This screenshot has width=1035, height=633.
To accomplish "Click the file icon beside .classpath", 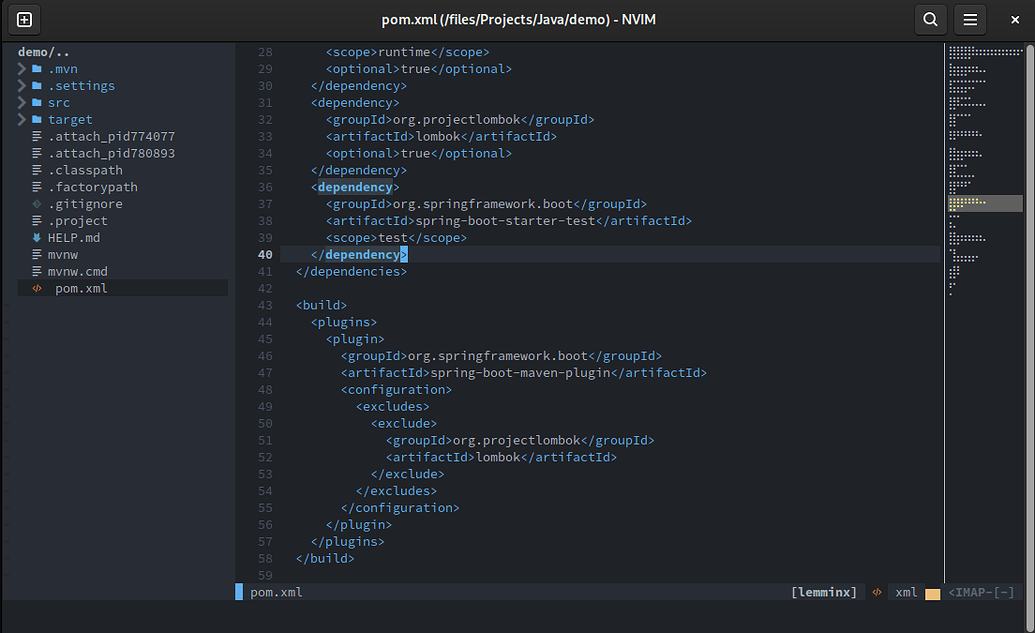I will point(37,170).
